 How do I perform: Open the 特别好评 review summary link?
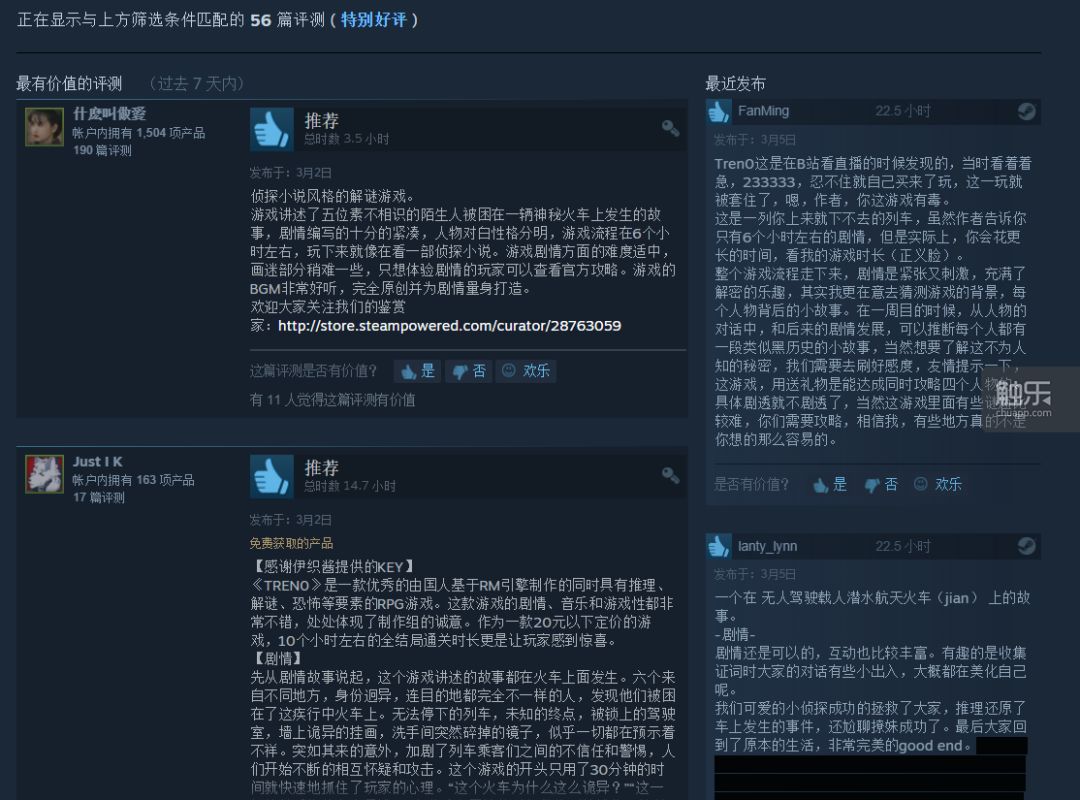(373, 20)
